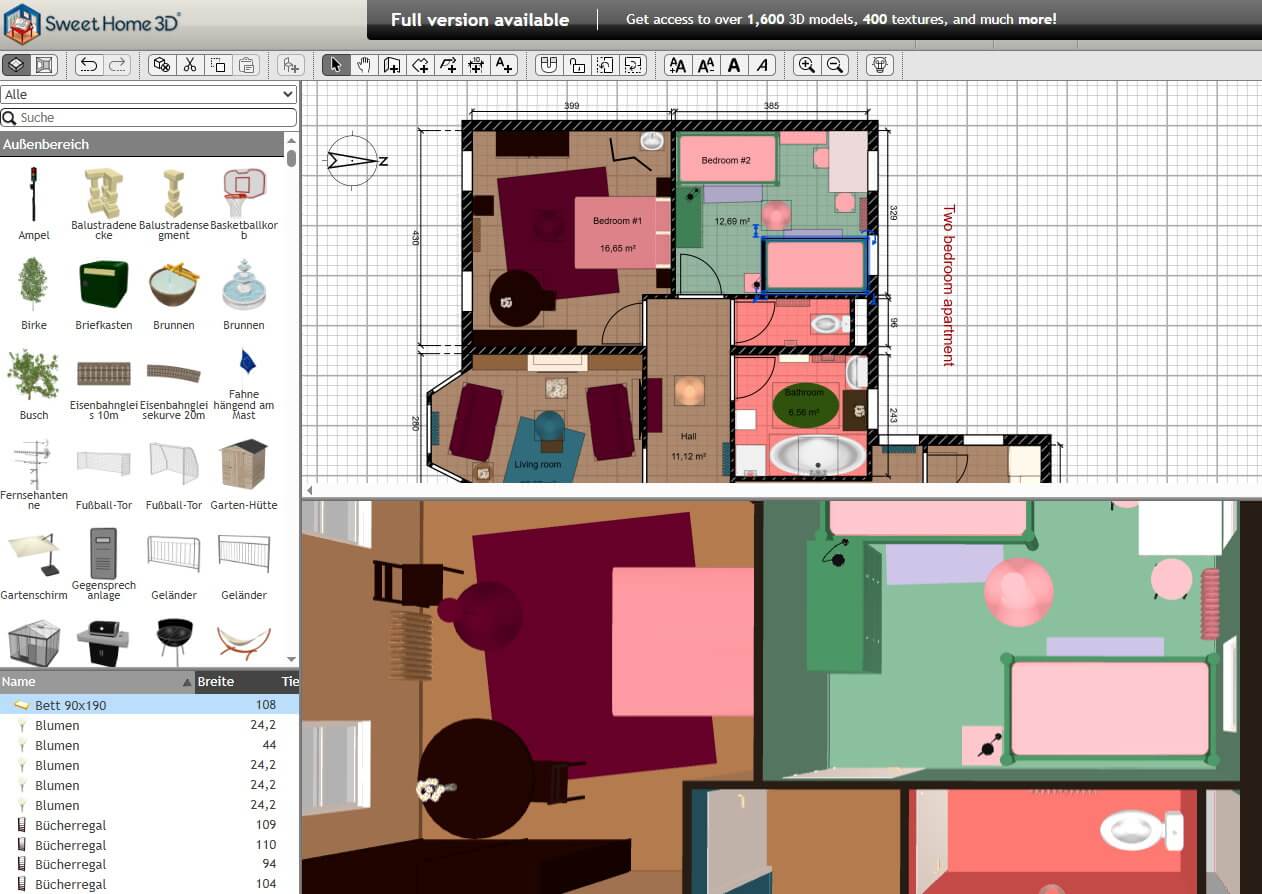The width and height of the screenshot is (1262, 894).
Task: Click the Undo arrow icon
Action: point(89,65)
